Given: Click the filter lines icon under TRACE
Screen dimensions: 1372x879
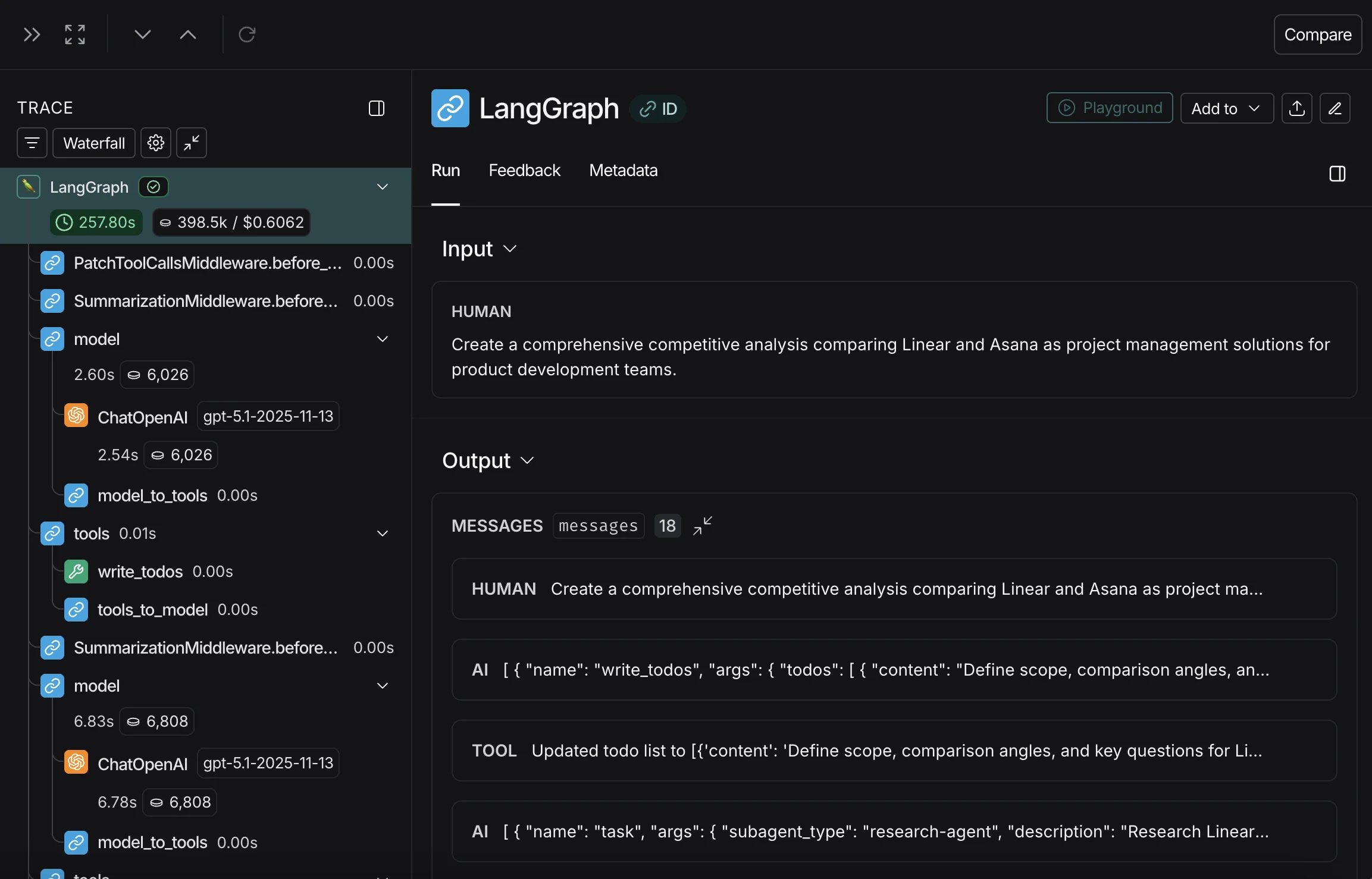Looking at the screenshot, I should [32, 143].
